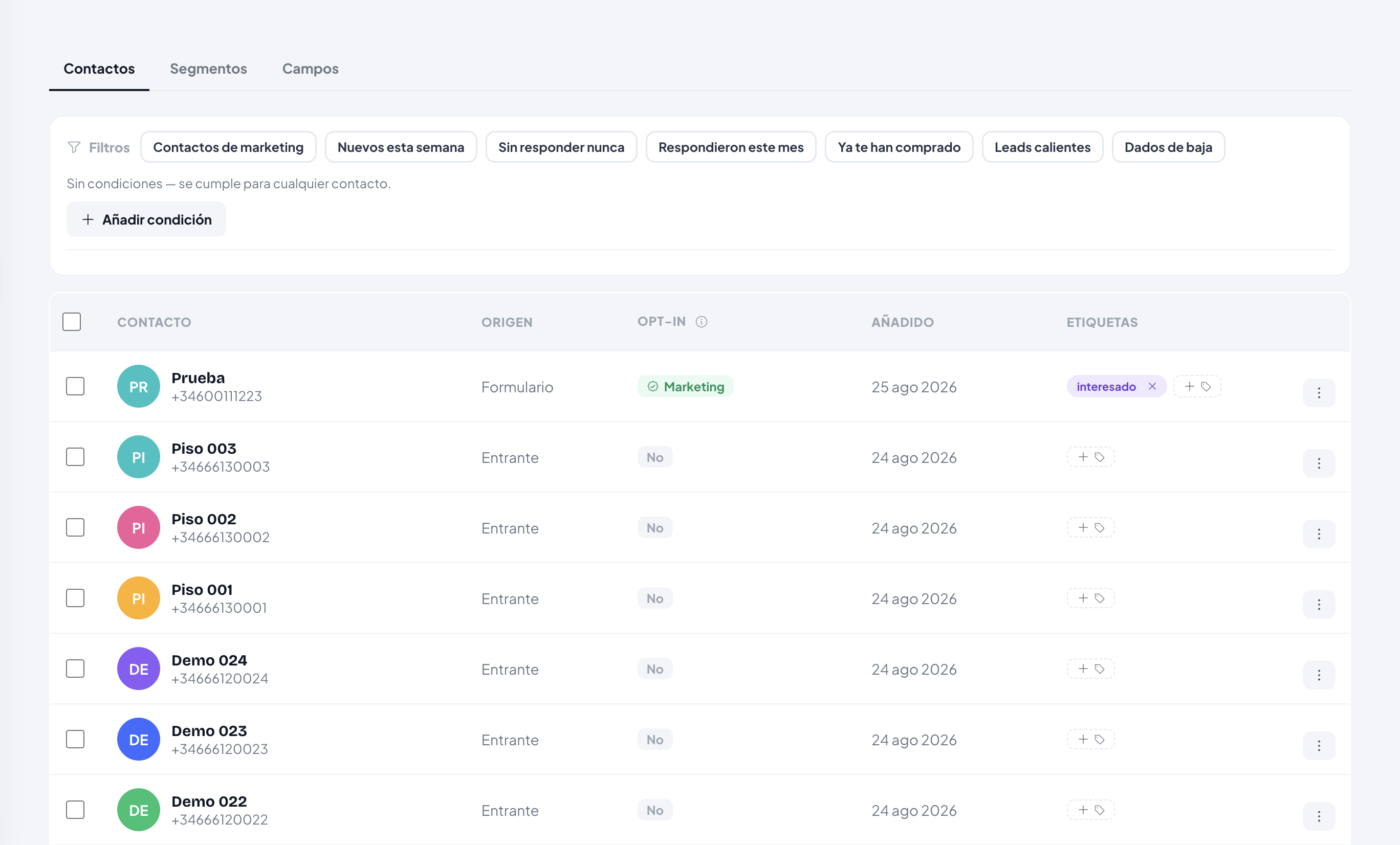This screenshot has height=845, width=1400.
Task: Add a tag to Prueba contact
Action: (x=1197, y=387)
